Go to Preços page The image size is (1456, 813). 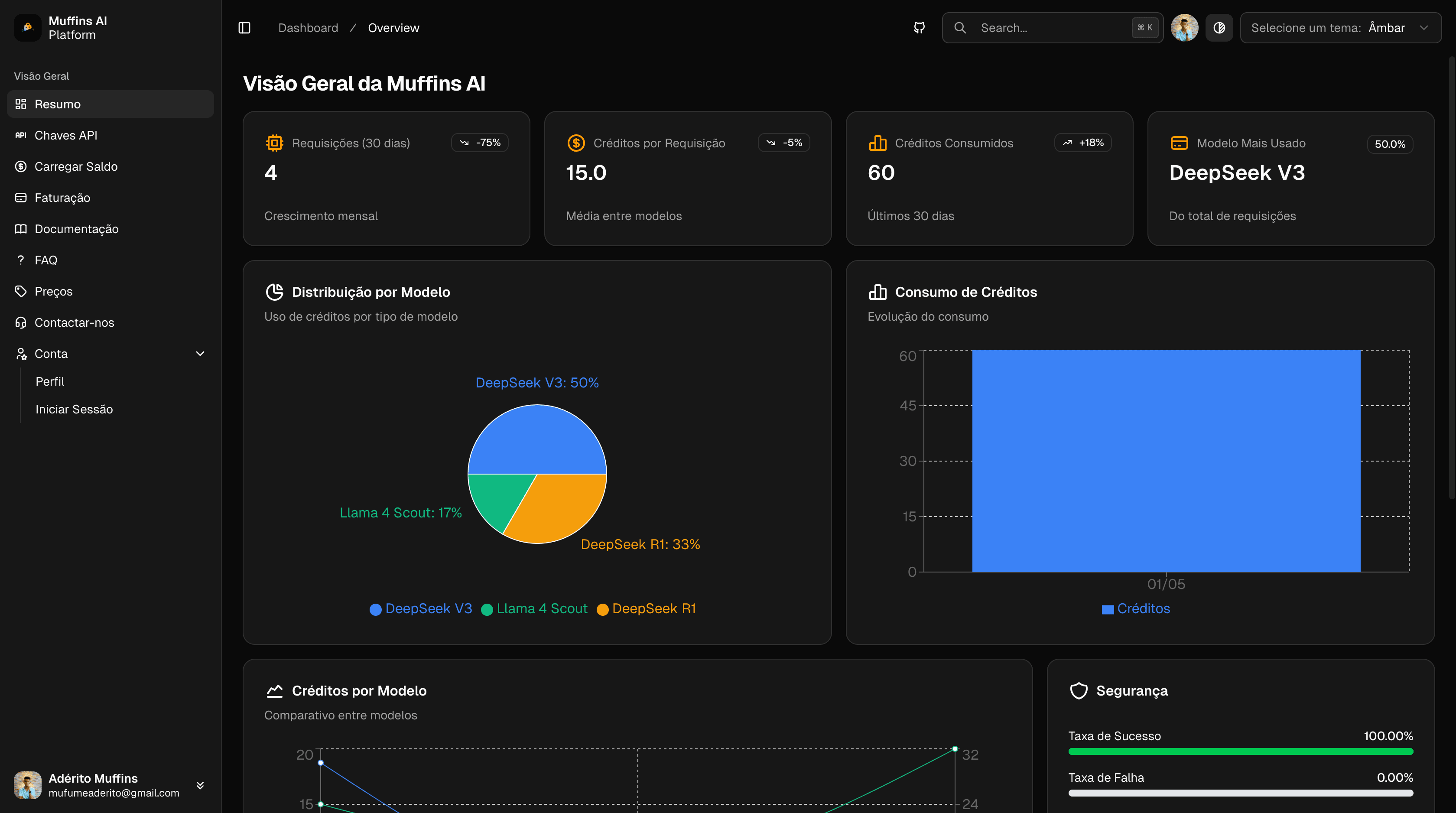[110, 291]
